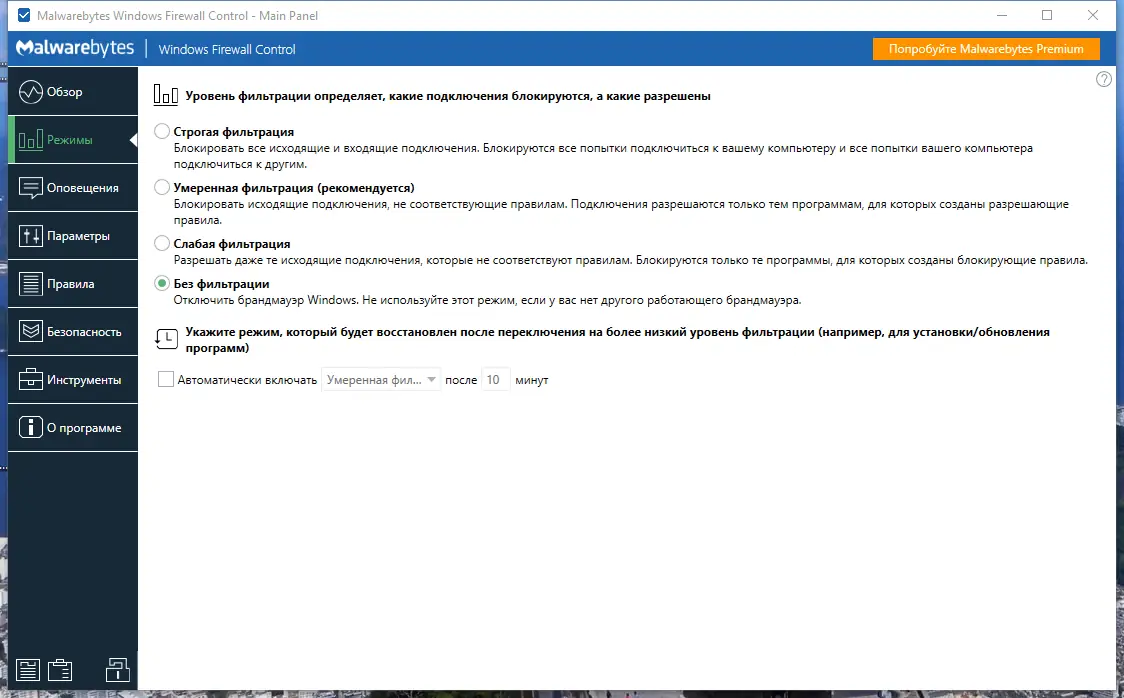Click Windows Firewall Control header text
This screenshot has height=698, width=1124.
point(227,49)
